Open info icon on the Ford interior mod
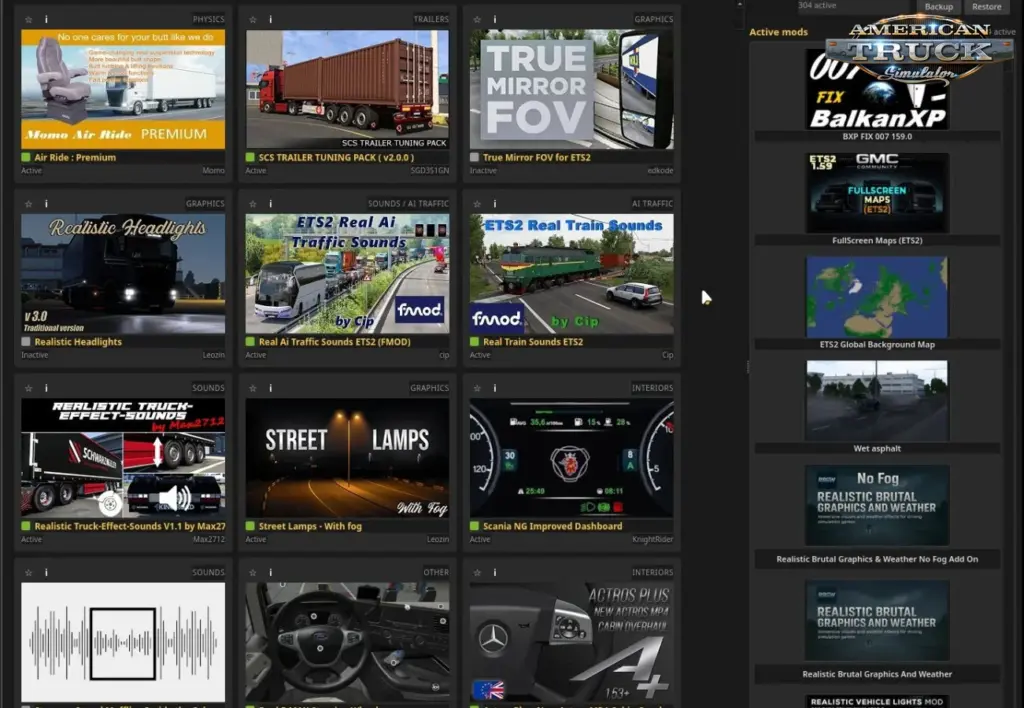The width and height of the screenshot is (1024, 708). pos(270,572)
